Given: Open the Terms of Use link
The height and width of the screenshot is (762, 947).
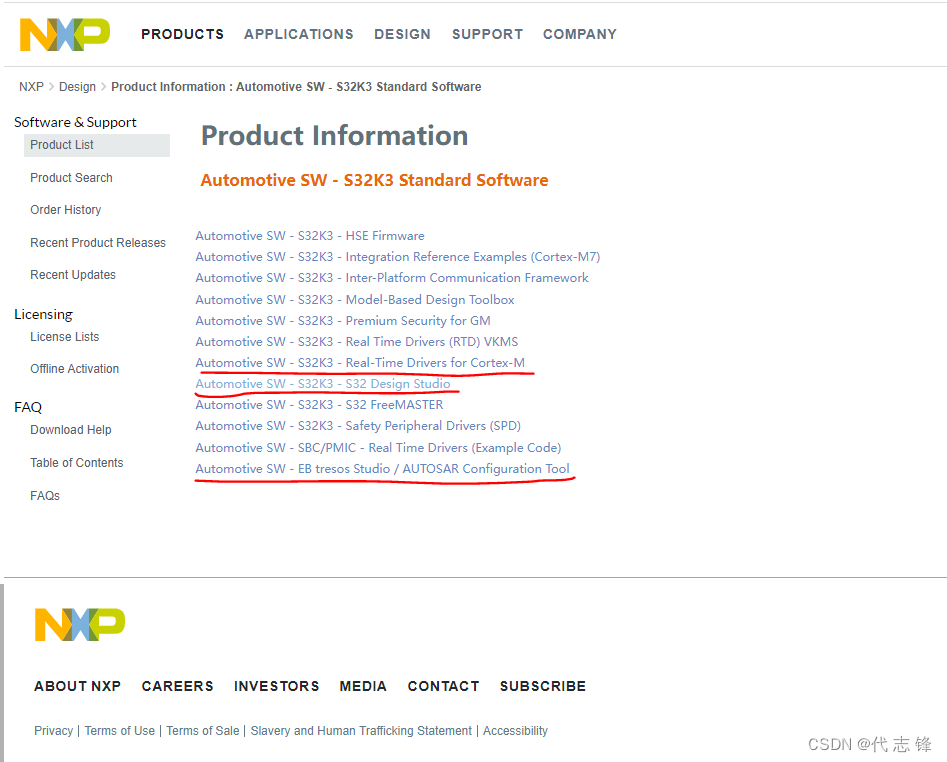Looking at the screenshot, I should click(120, 731).
